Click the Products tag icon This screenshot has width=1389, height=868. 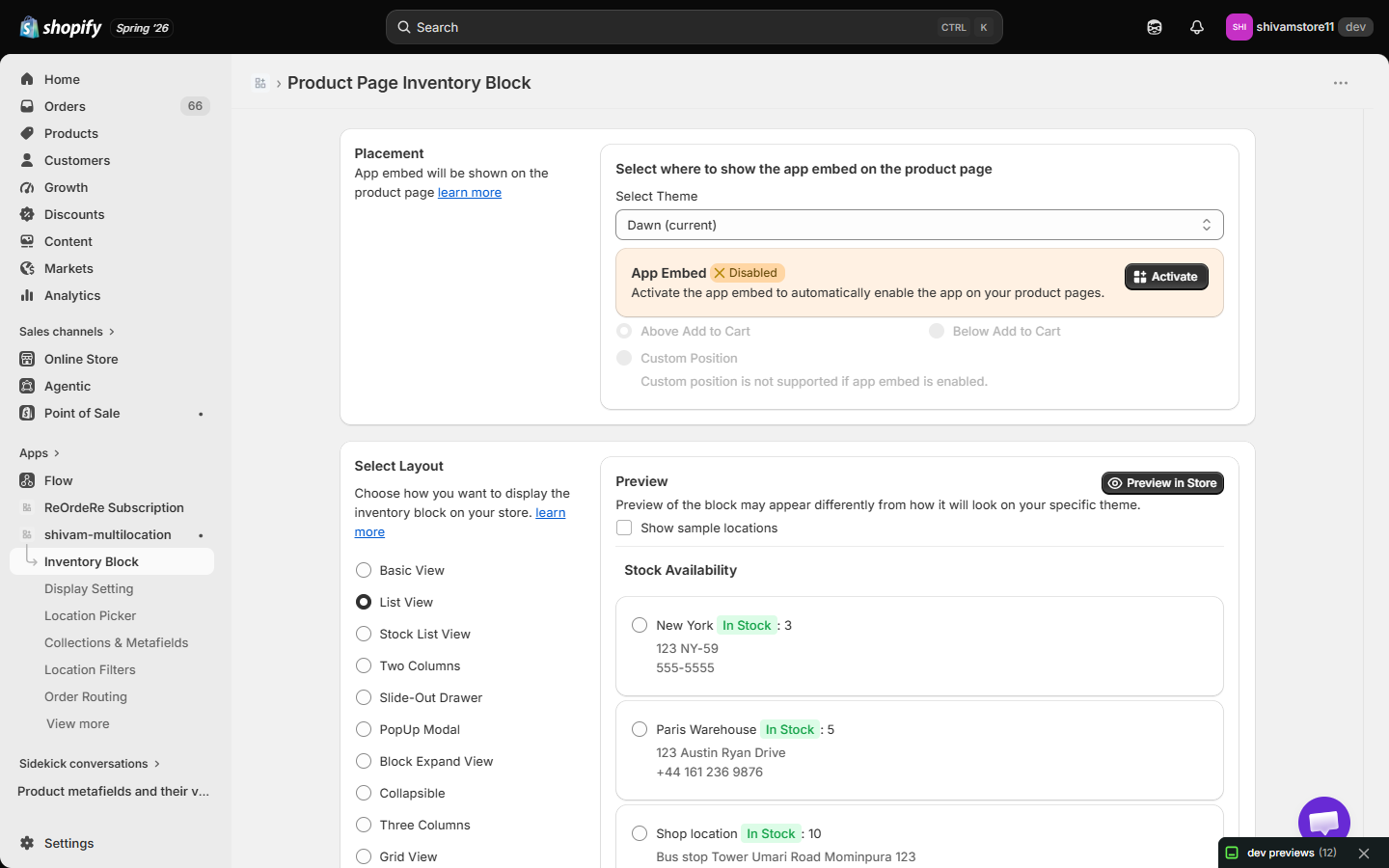(x=27, y=133)
